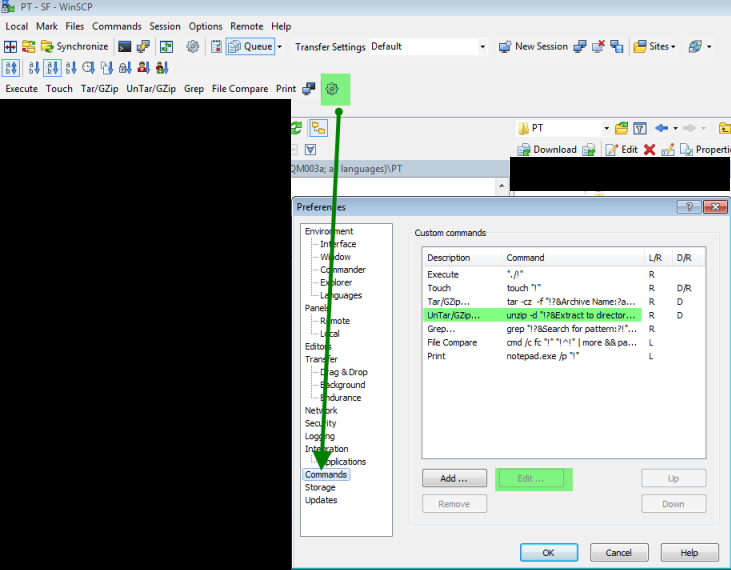
Task: Open the terminal console icon
Action: coord(125,46)
